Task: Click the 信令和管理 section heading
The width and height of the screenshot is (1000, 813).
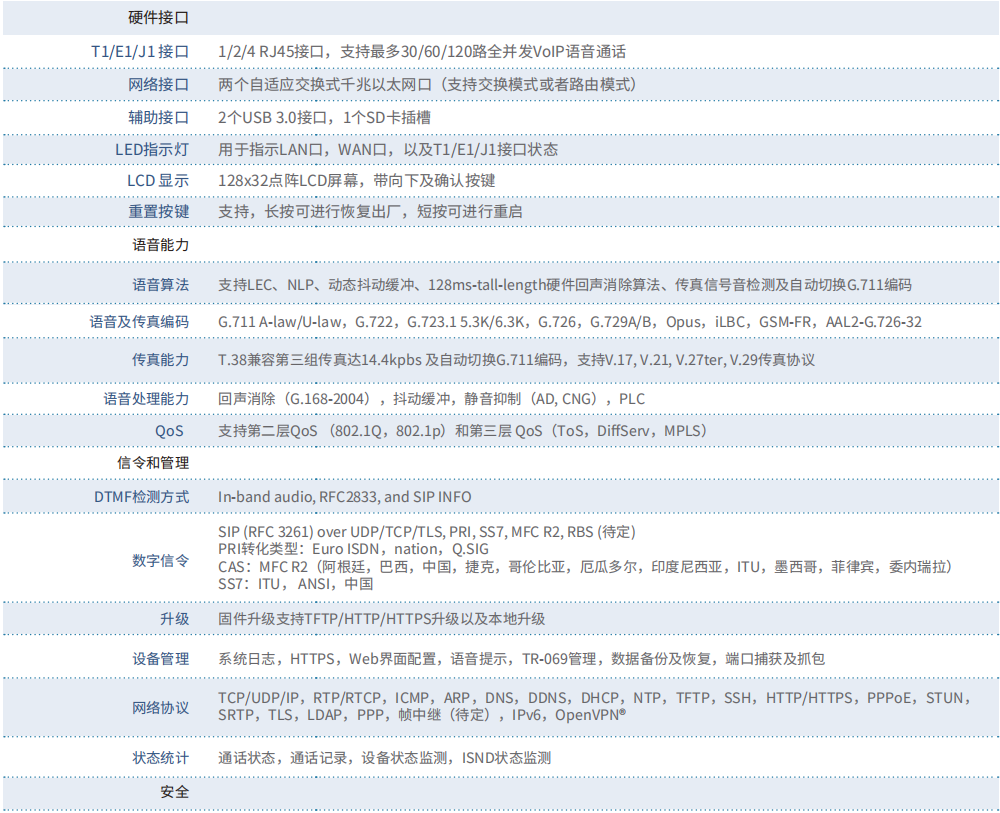Action: click(153, 463)
